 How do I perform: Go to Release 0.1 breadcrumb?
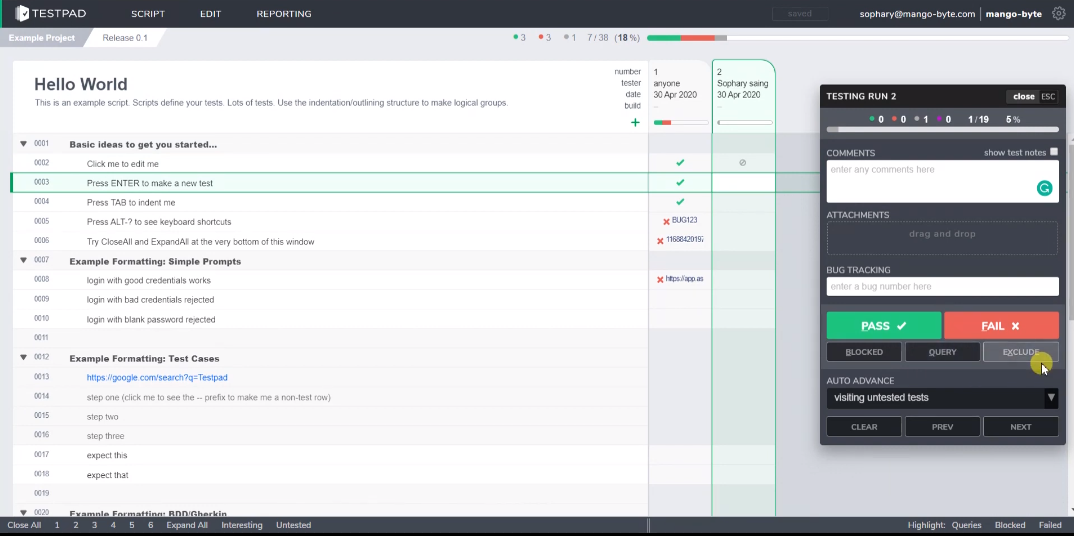(x=125, y=38)
